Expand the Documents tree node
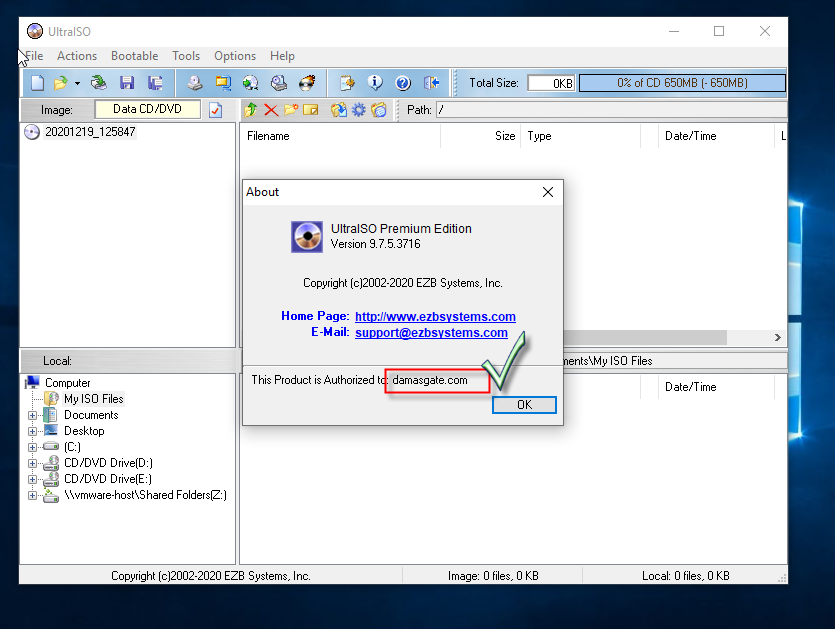The width and height of the screenshot is (835, 629). pos(32,415)
